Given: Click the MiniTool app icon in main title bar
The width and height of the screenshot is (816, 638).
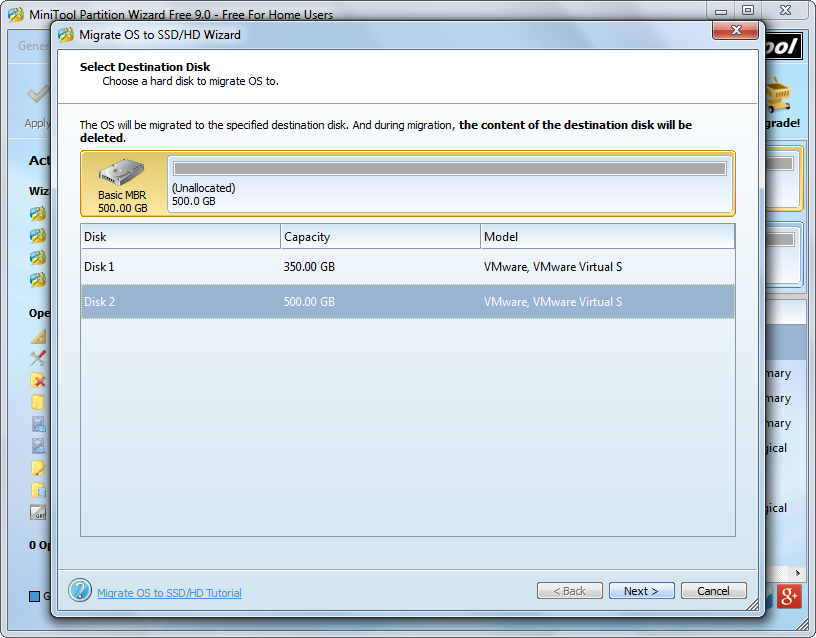Looking at the screenshot, I should pyautogui.click(x=16, y=14).
